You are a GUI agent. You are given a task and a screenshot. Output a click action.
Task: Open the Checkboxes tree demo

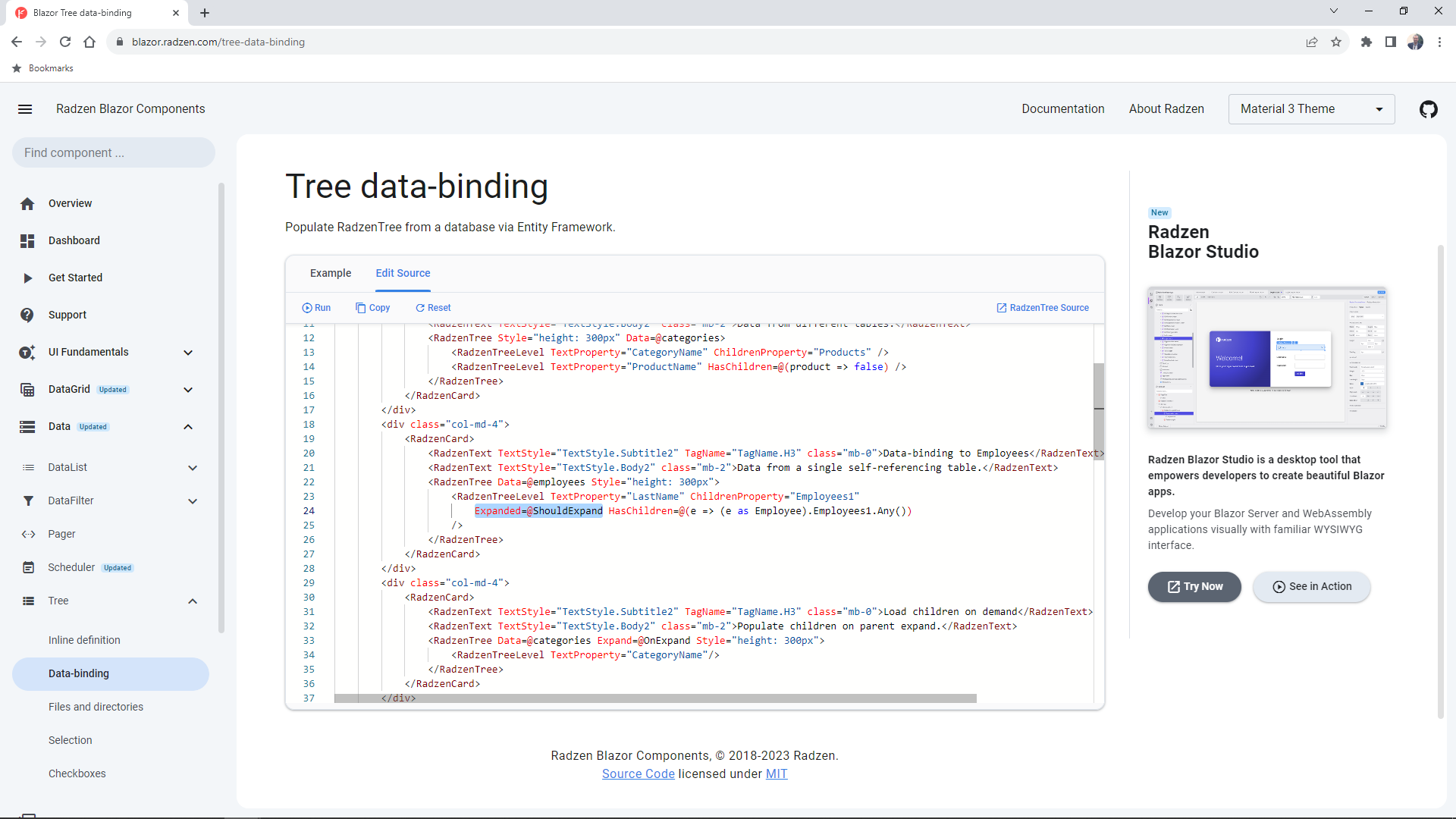pyautogui.click(x=77, y=773)
